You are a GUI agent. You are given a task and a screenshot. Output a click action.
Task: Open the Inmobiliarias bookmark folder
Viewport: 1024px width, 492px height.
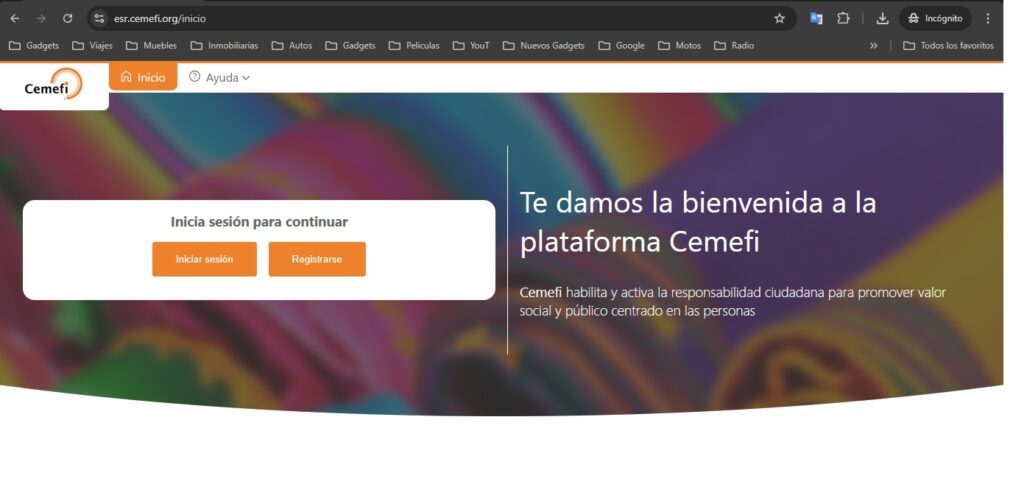(224, 46)
